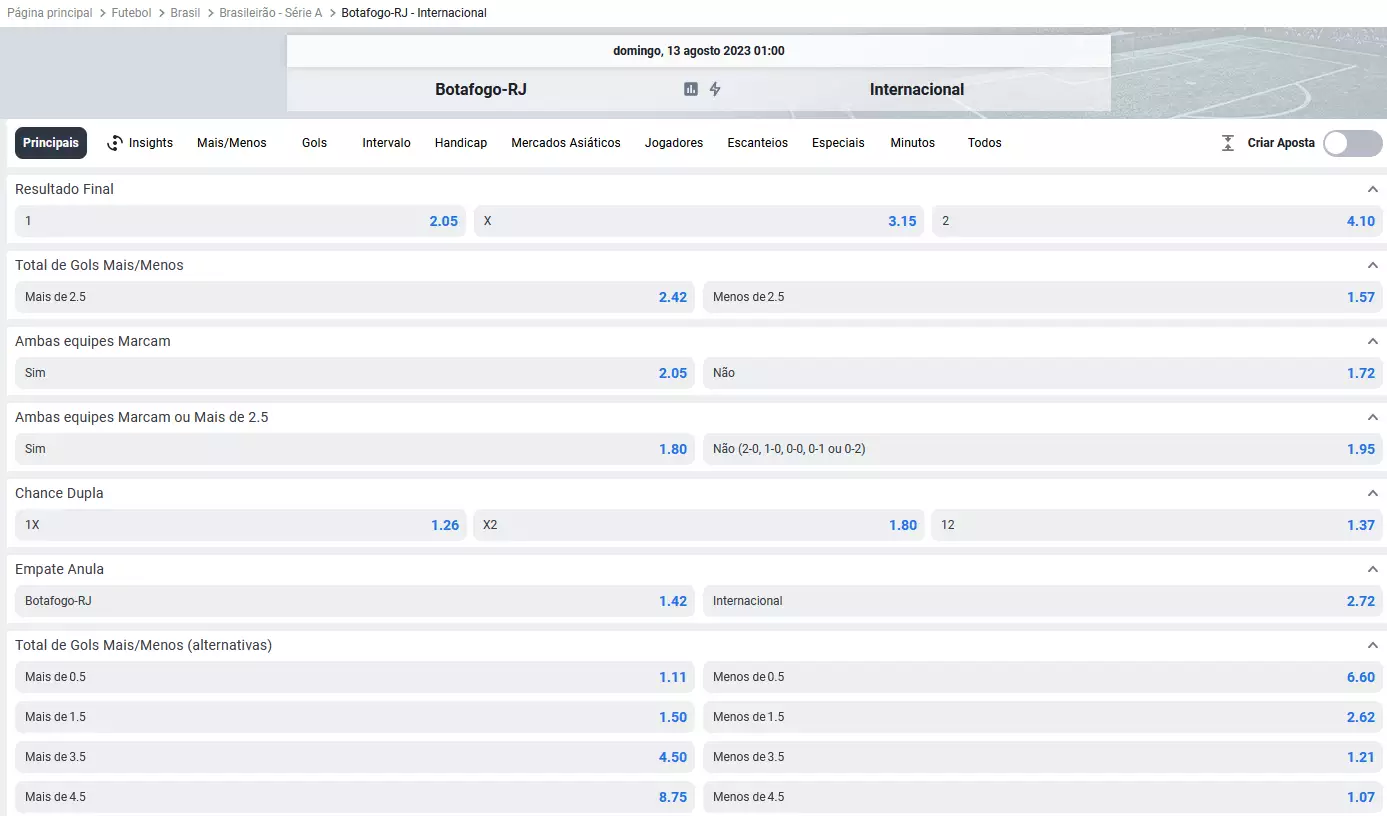Screen dimensions: 1387x816
Task: Click the lightning bolt icon
Action: tap(715, 89)
